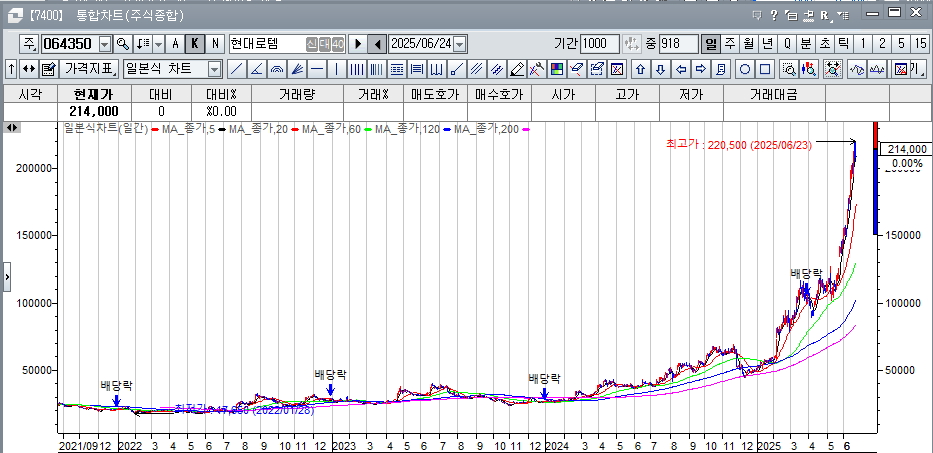The image size is (933, 453).
Task: Open the stock code 064350 dropdown
Action: point(105,44)
